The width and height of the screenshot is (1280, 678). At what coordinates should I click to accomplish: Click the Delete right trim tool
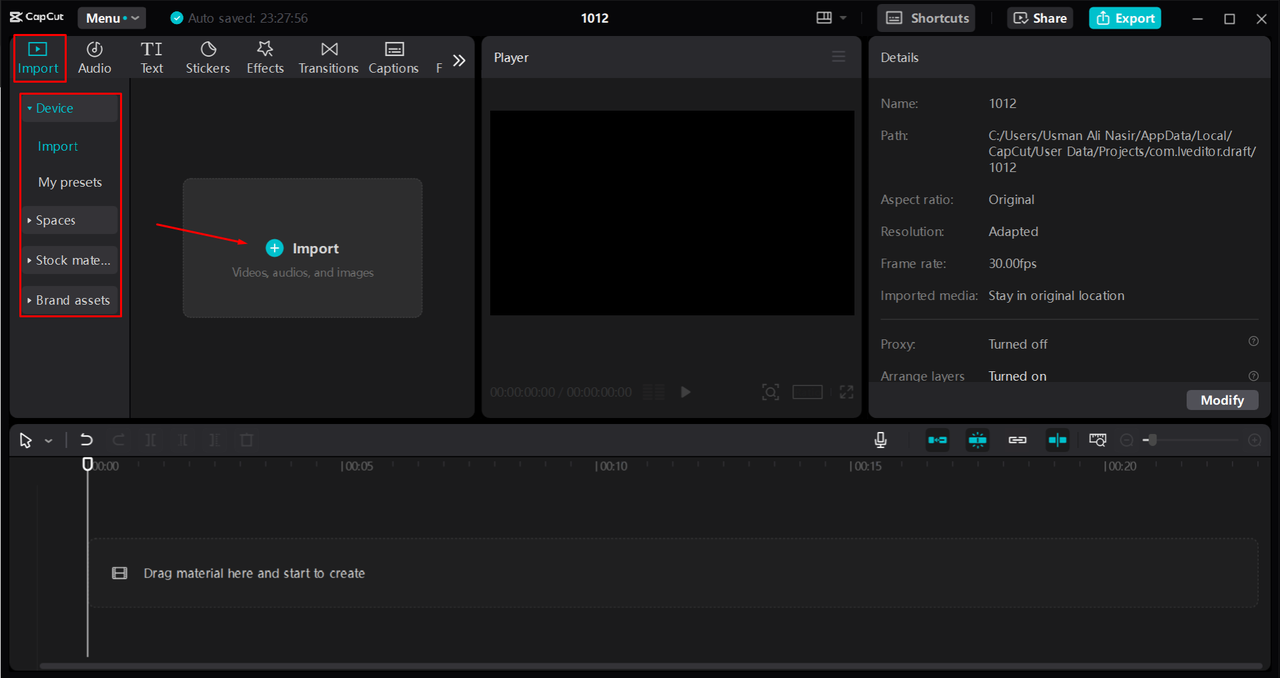click(x=215, y=440)
